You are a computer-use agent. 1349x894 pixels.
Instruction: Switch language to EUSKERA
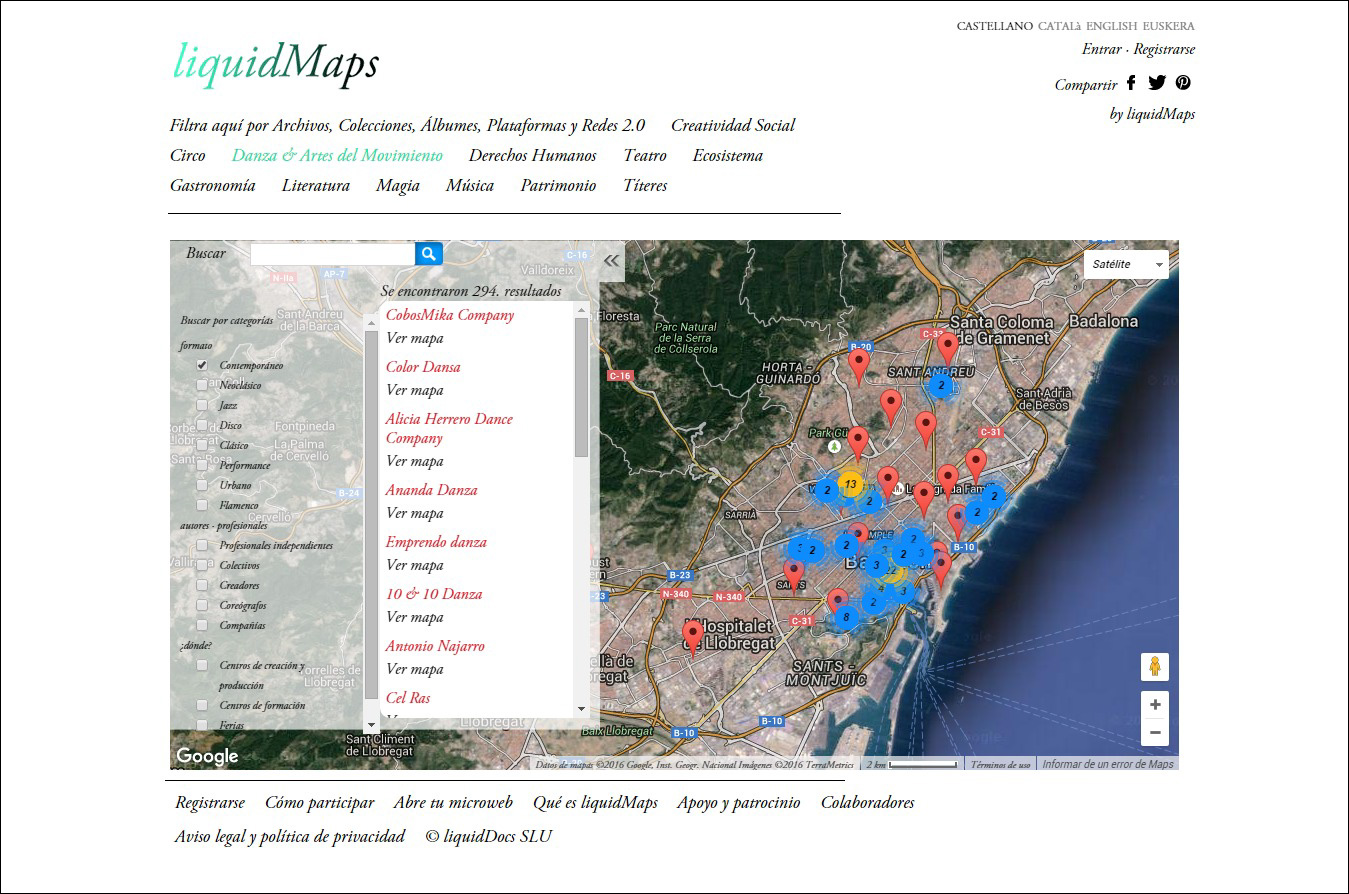[x=1168, y=26]
